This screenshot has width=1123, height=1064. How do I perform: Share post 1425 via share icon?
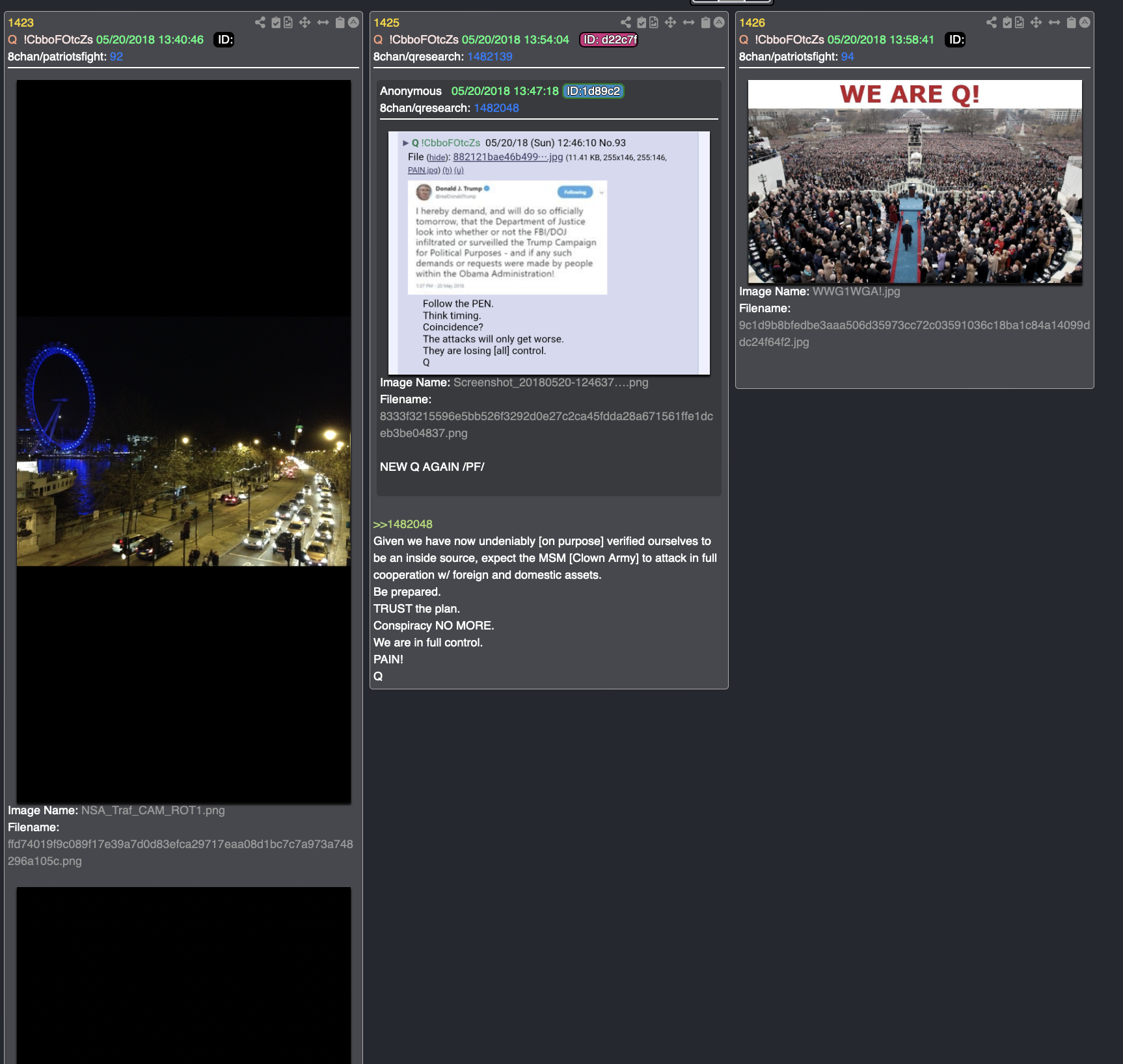(626, 23)
